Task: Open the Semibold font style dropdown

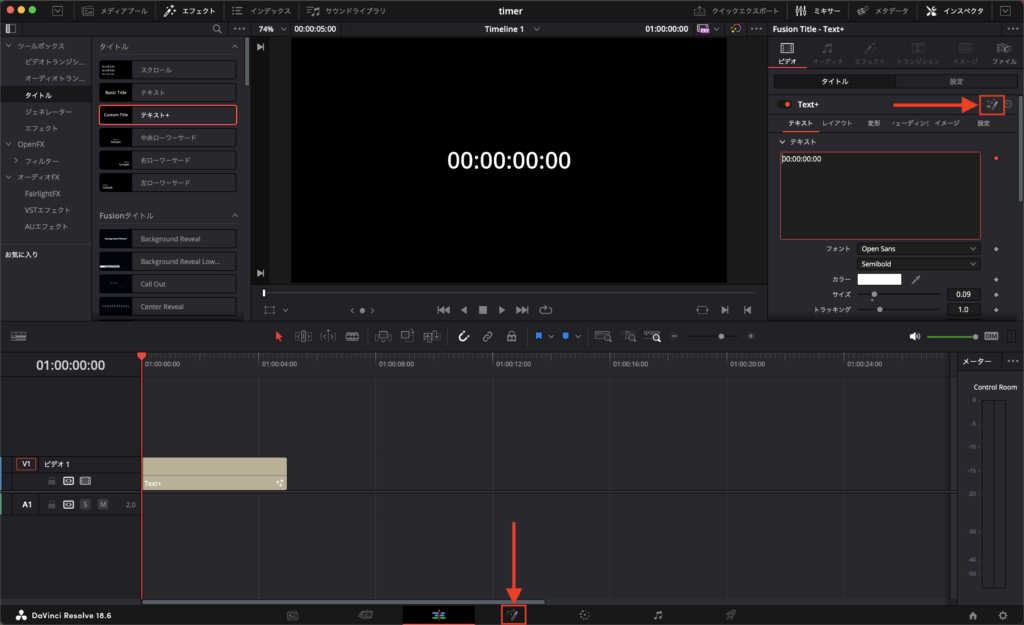Action: click(x=918, y=264)
